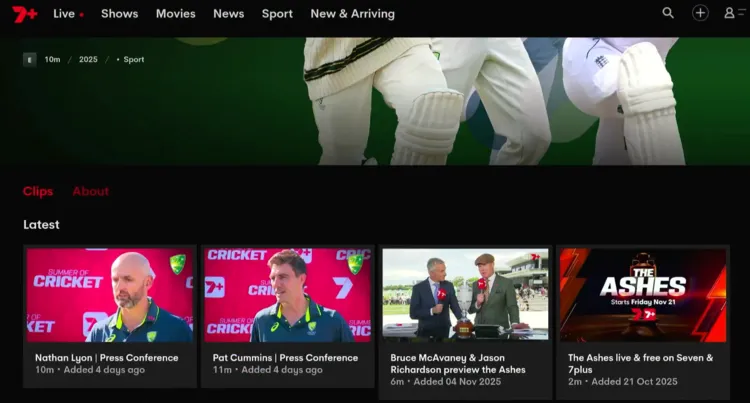Click '10m • Added 4 days ago' text
This screenshot has height=403, width=750.
[x=90, y=370]
